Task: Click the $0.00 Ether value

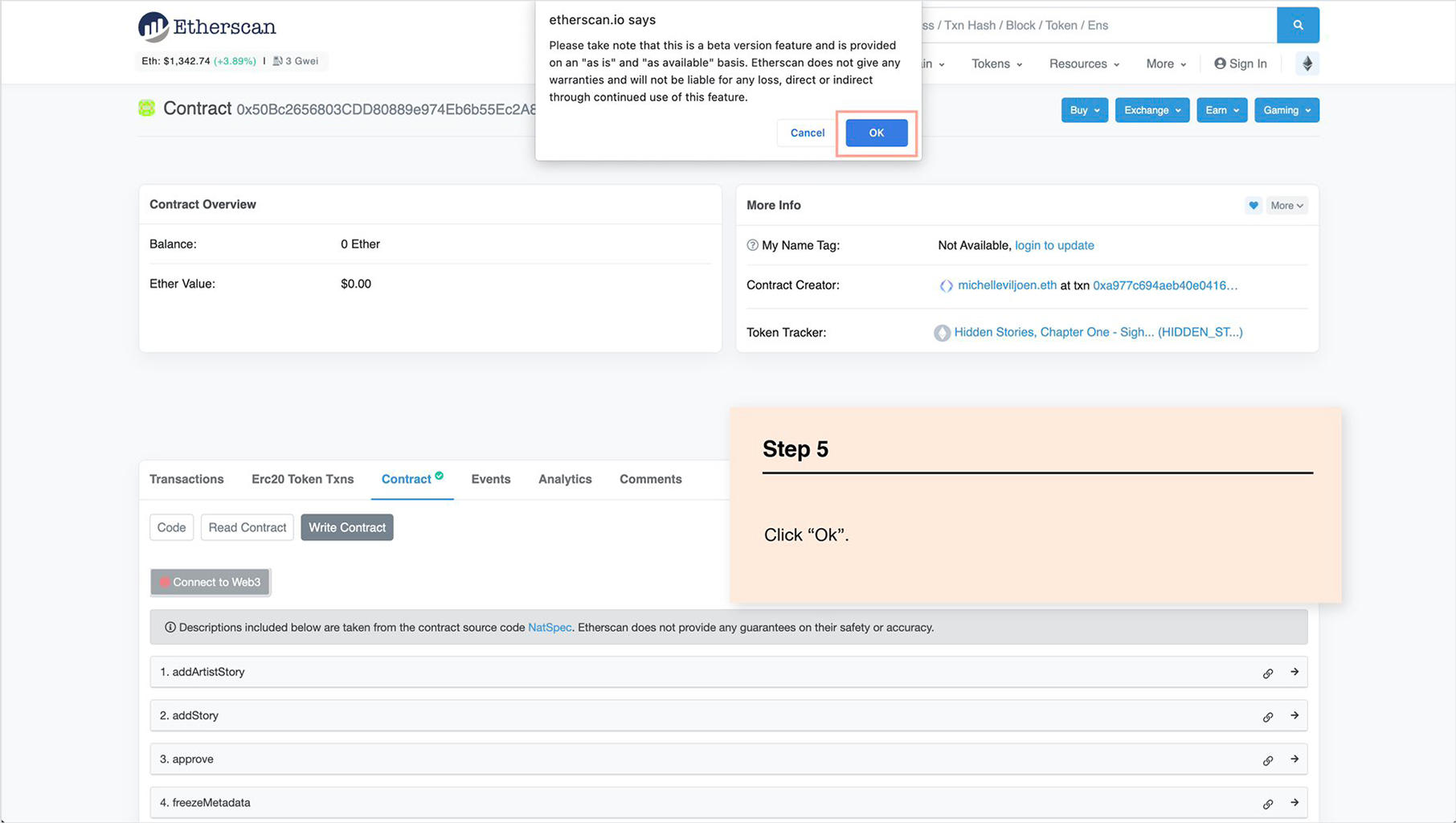Action: 356,284
